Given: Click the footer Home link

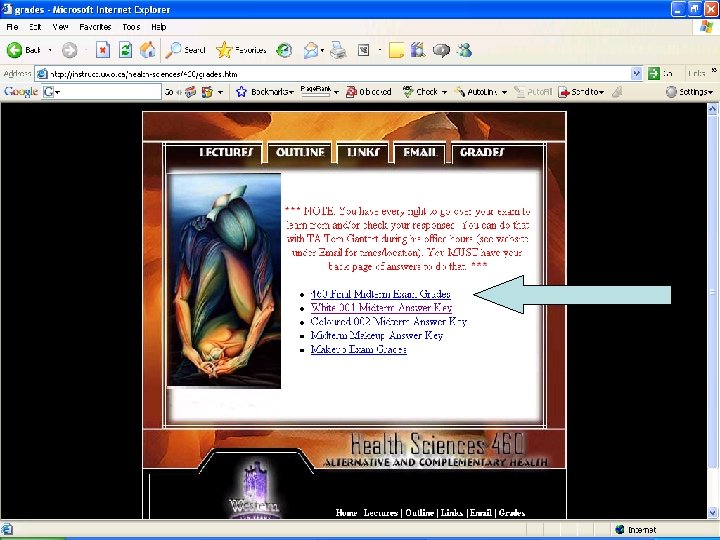Looking at the screenshot, I should (x=346, y=512).
